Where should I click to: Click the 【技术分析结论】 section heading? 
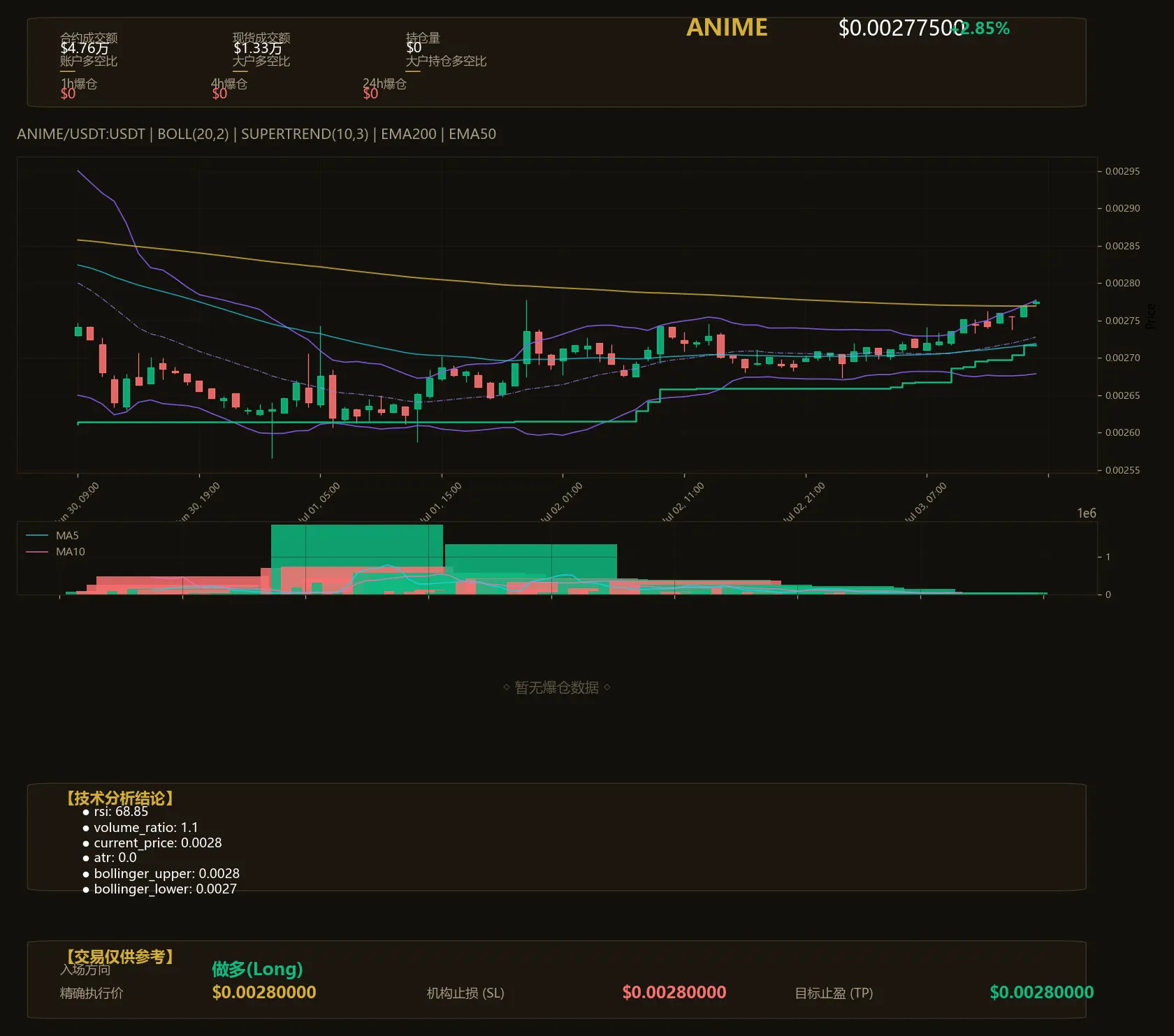(x=119, y=798)
